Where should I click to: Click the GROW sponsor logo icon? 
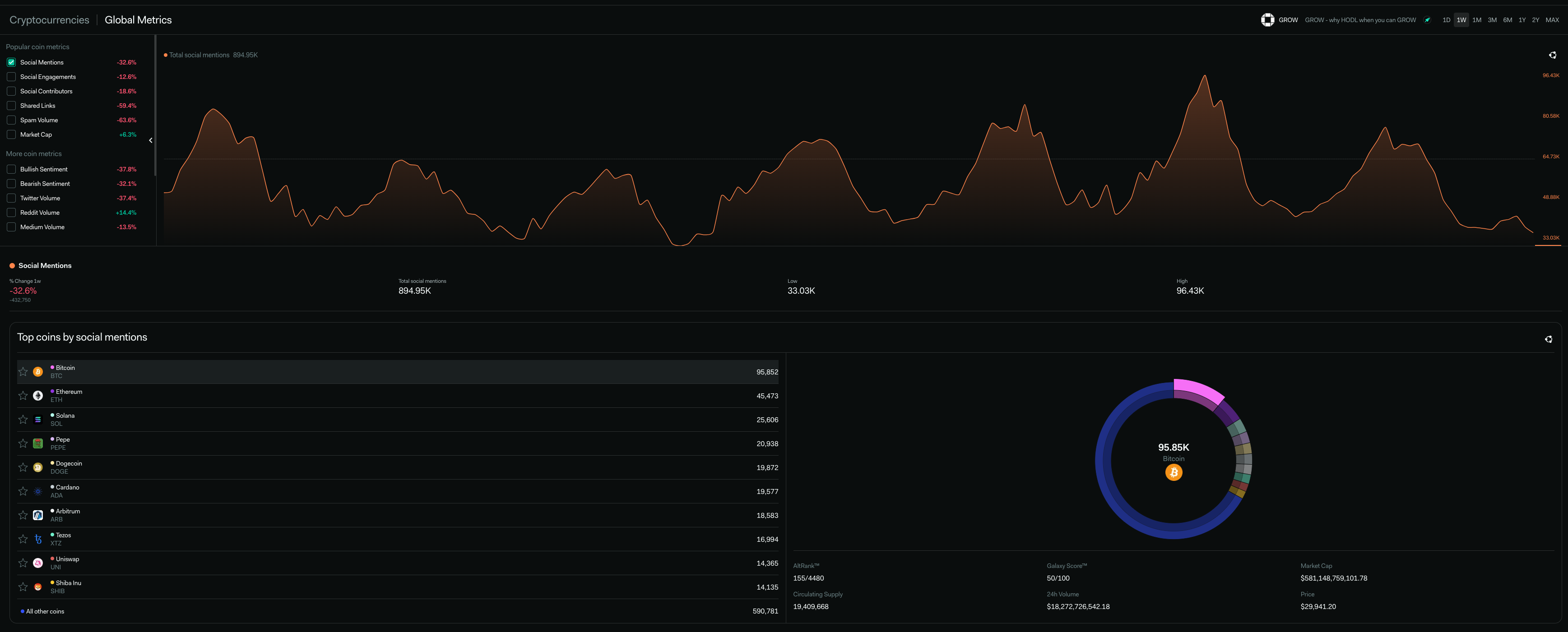point(1267,20)
